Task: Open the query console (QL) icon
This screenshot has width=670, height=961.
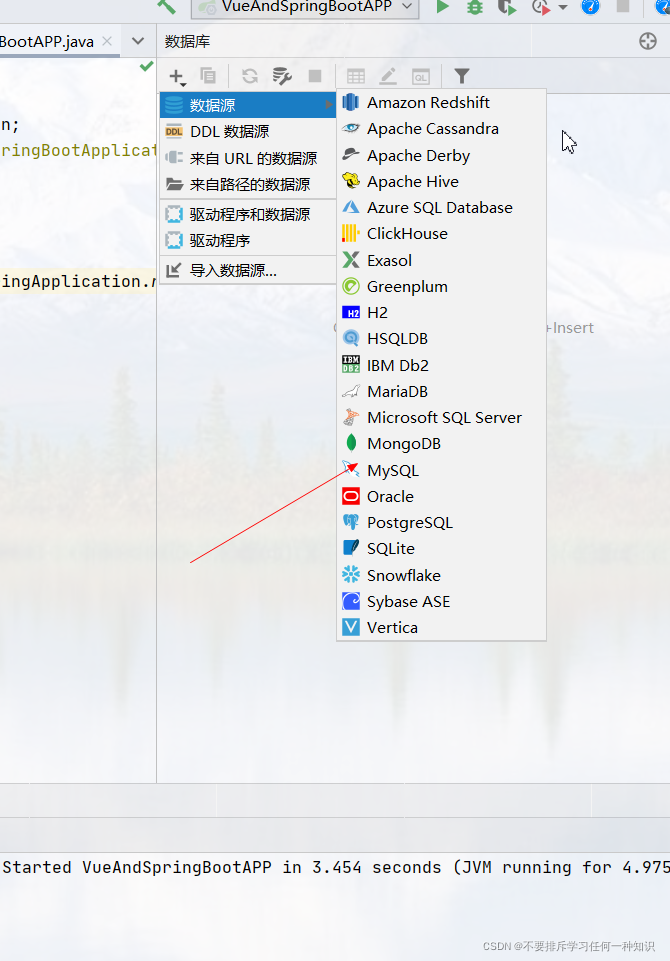Action: click(x=421, y=77)
